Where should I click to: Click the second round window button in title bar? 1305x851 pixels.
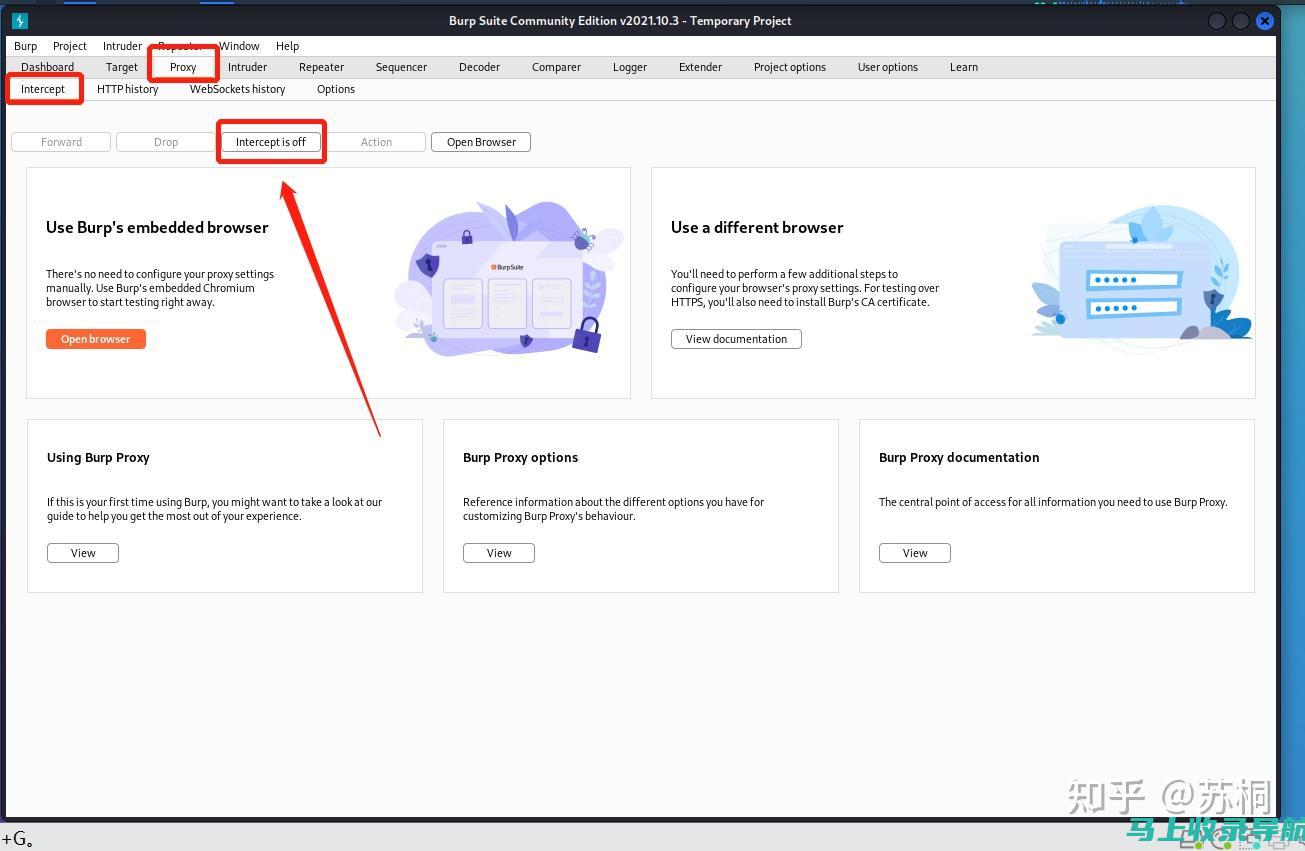point(1241,20)
